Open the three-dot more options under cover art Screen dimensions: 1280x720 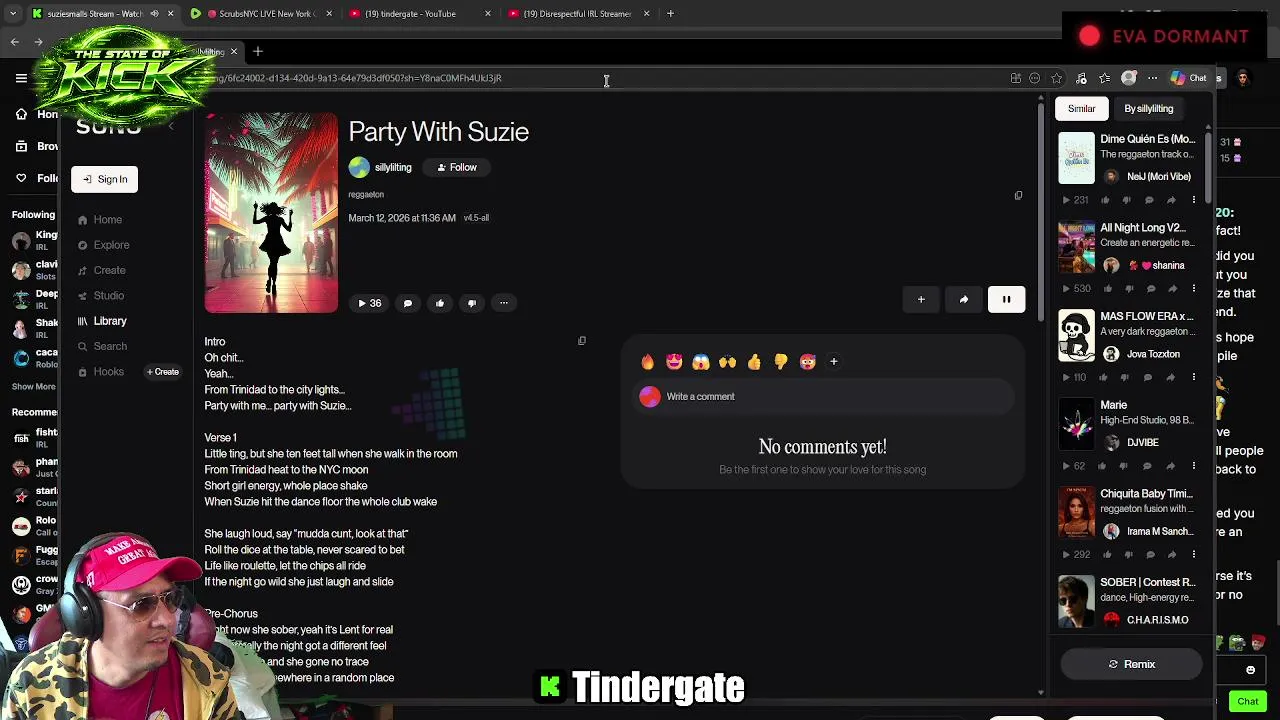pos(504,303)
